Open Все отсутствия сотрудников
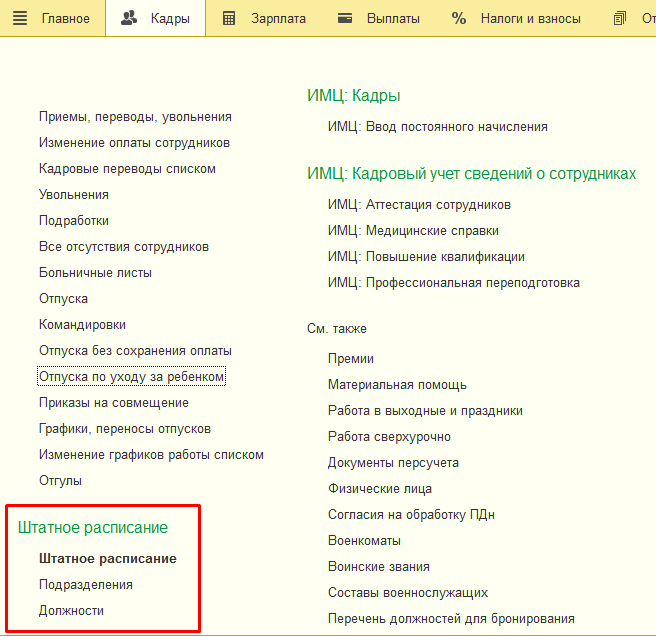This screenshot has width=656, height=636. pos(124,246)
